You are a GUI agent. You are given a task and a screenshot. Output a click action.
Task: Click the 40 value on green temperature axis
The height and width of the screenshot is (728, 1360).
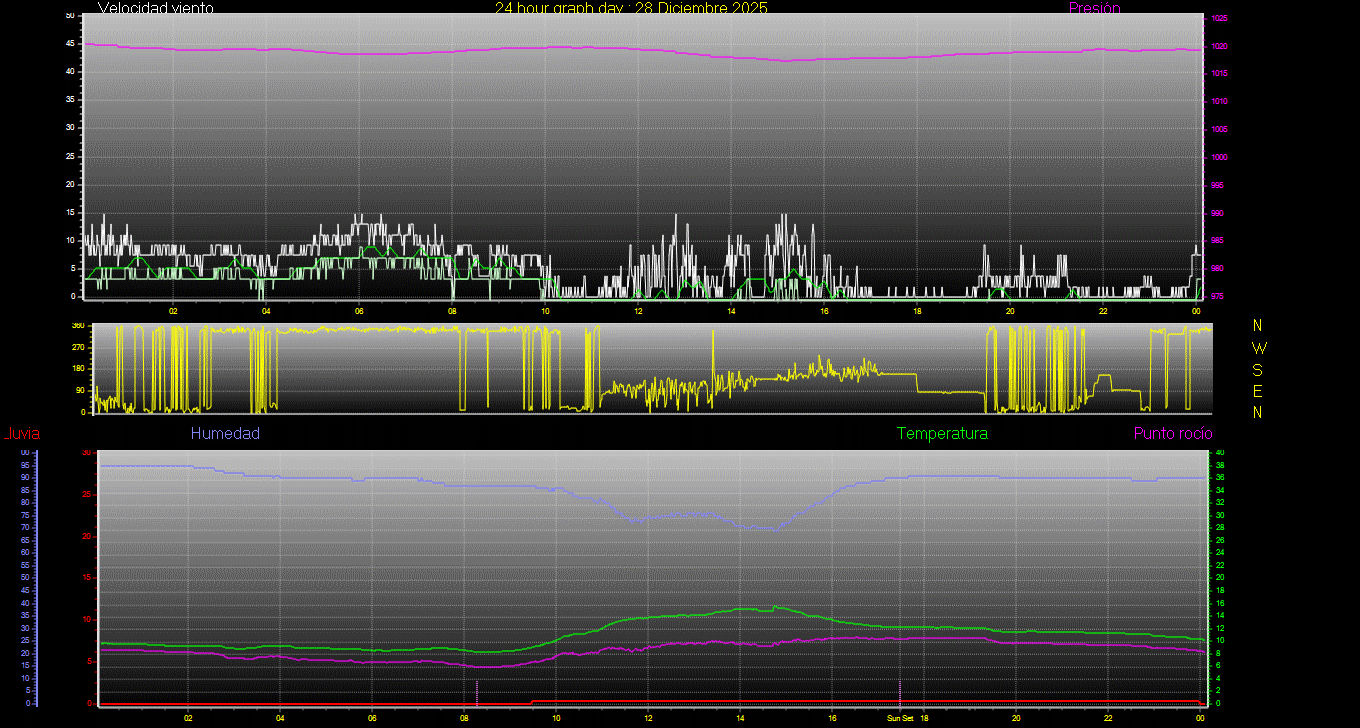coord(1219,453)
